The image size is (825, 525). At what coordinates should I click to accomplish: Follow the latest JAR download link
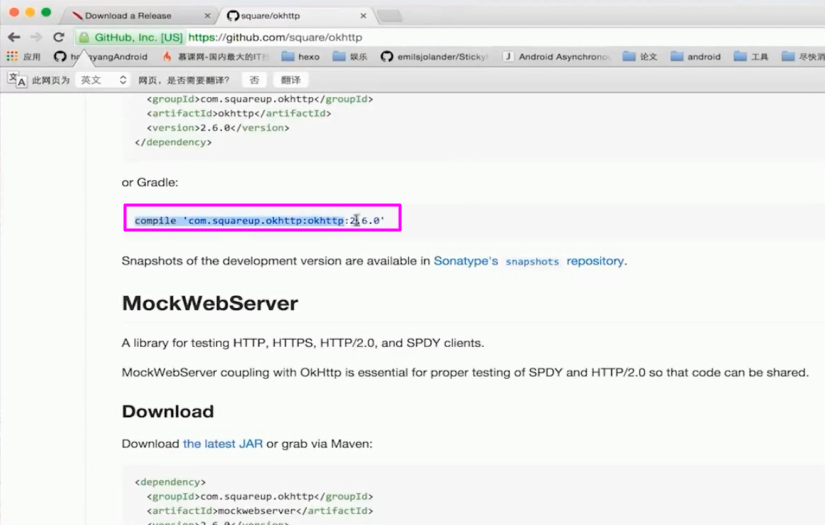tap(222, 443)
